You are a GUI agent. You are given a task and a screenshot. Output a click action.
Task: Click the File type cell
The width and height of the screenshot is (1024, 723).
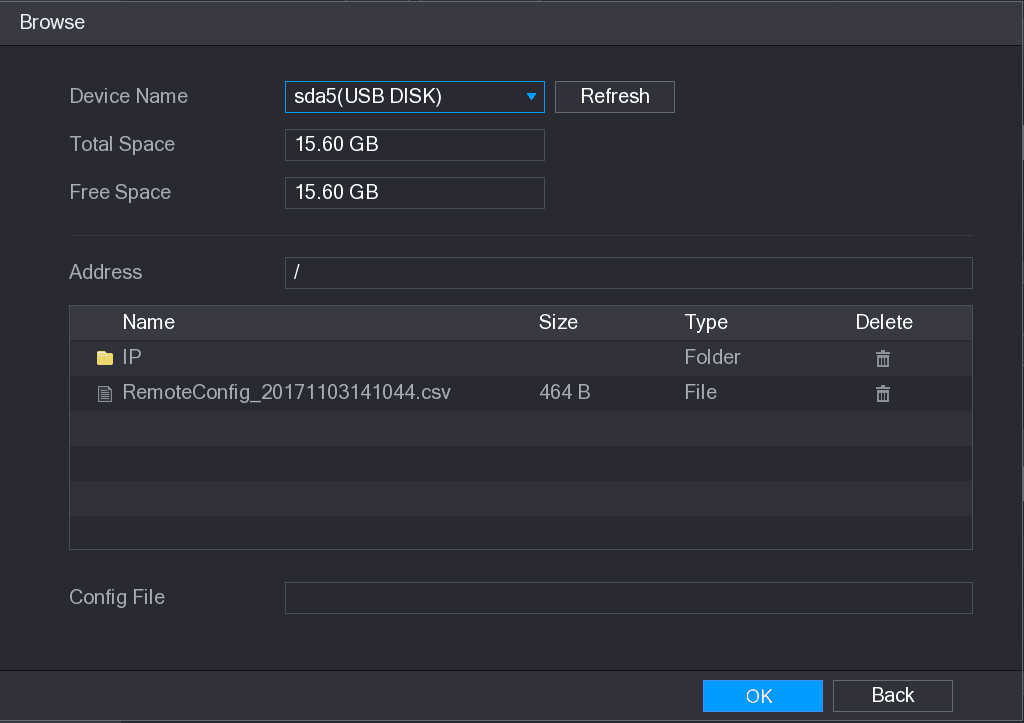click(701, 393)
